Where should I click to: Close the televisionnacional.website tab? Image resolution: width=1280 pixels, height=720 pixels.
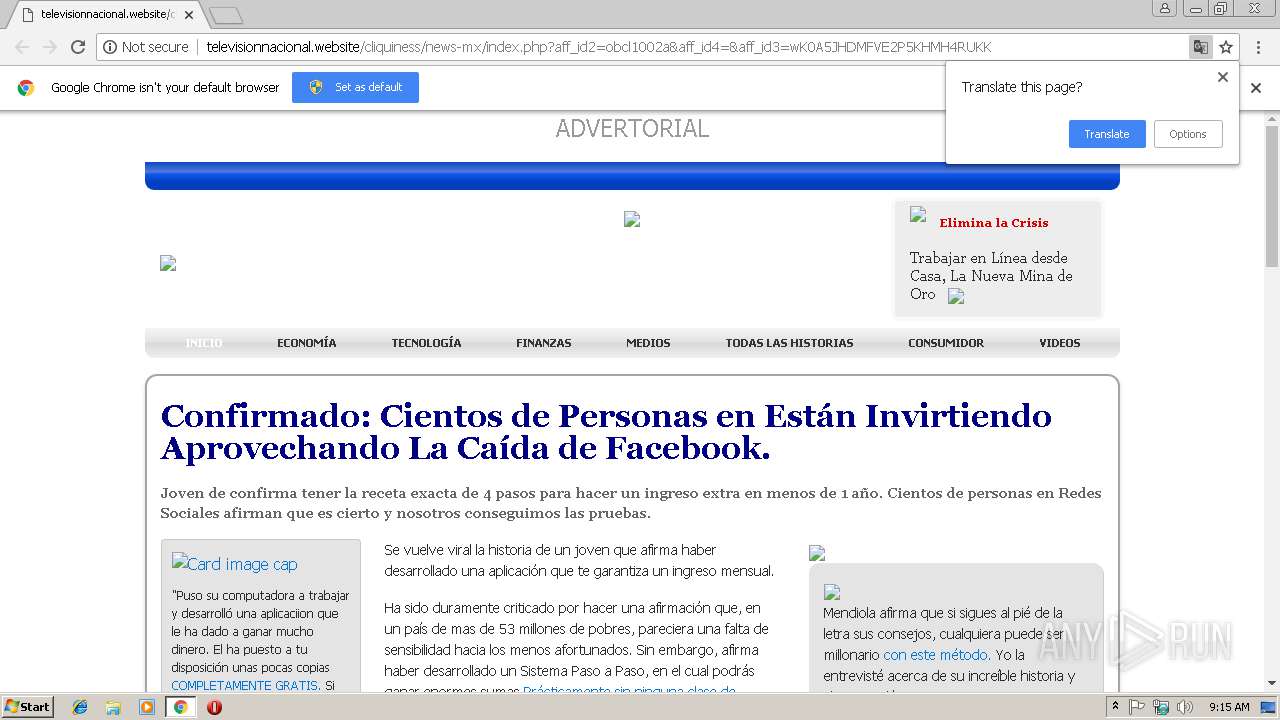pyautogui.click(x=189, y=15)
